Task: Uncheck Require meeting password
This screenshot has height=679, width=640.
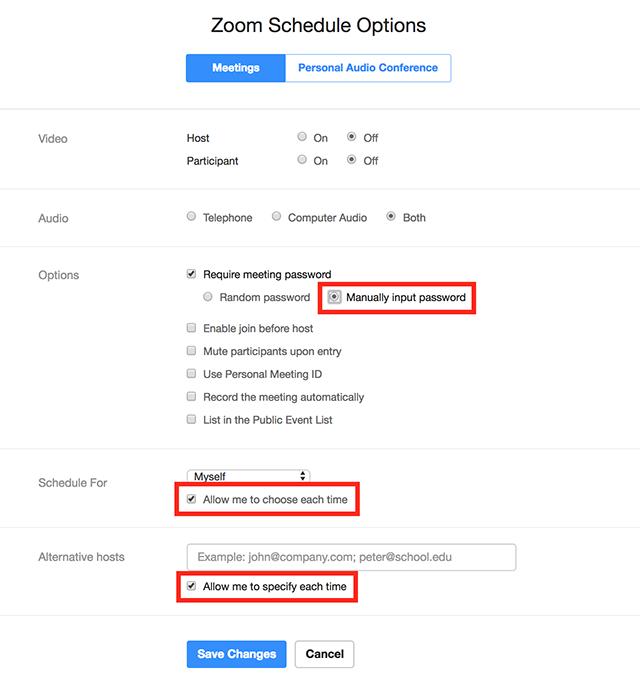Action: click(191, 274)
